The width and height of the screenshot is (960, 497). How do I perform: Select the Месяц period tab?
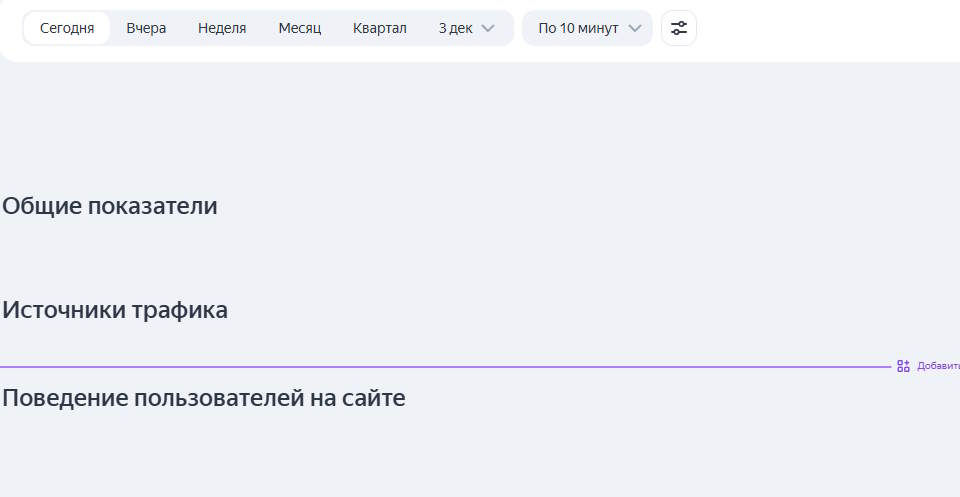click(299, 28)
